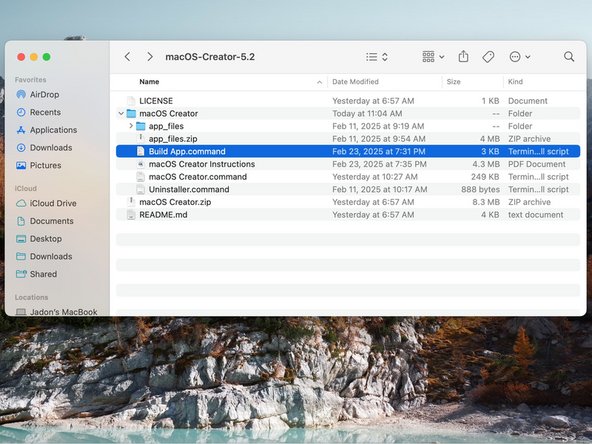Open the ellipsis action menu
The width and height of the screenshot is (592, 444).
520,57
